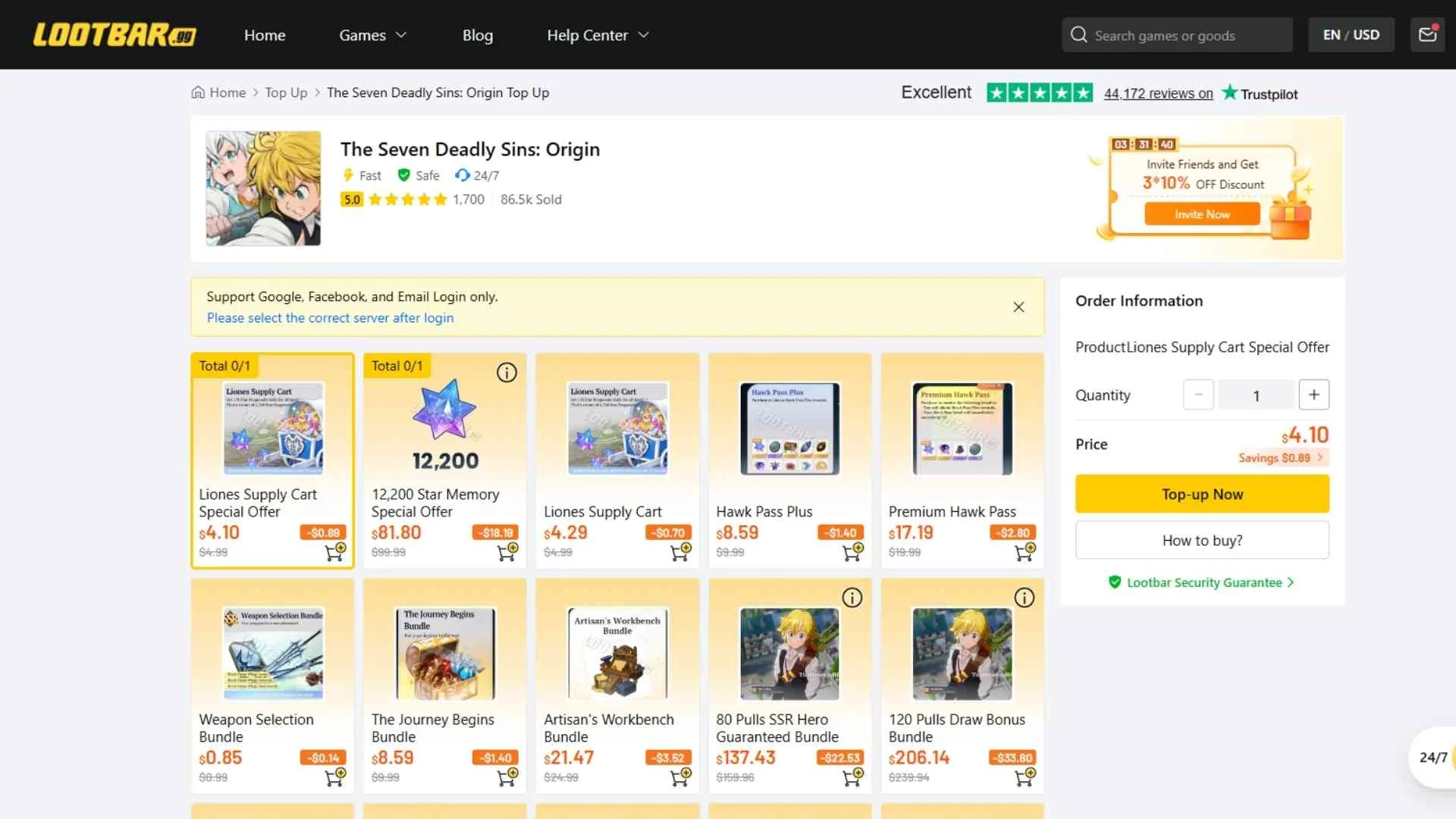The width and height of the screenshot is (1456, 819).
Task: Open info icon on 12,200 Star Memory card
Action: point(507,372)
